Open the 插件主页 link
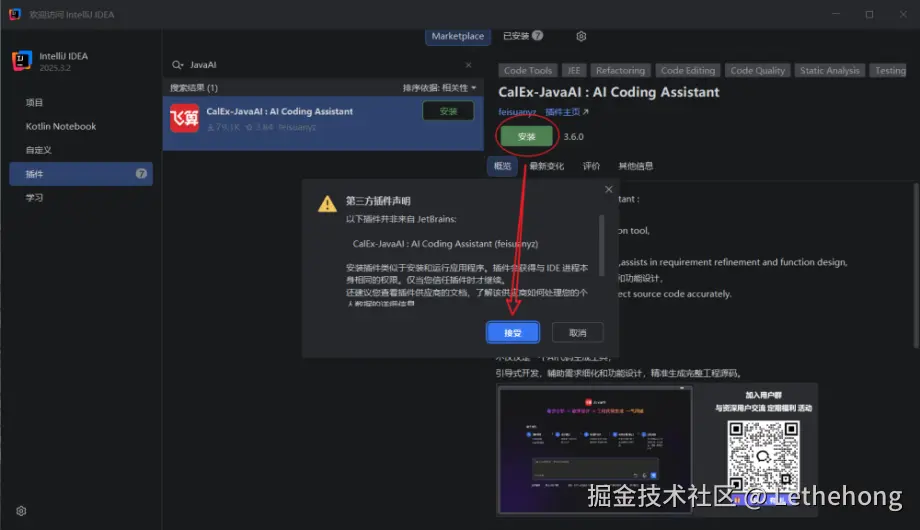Viewport: 920px width, 530px height. click(x=567, y=112)
